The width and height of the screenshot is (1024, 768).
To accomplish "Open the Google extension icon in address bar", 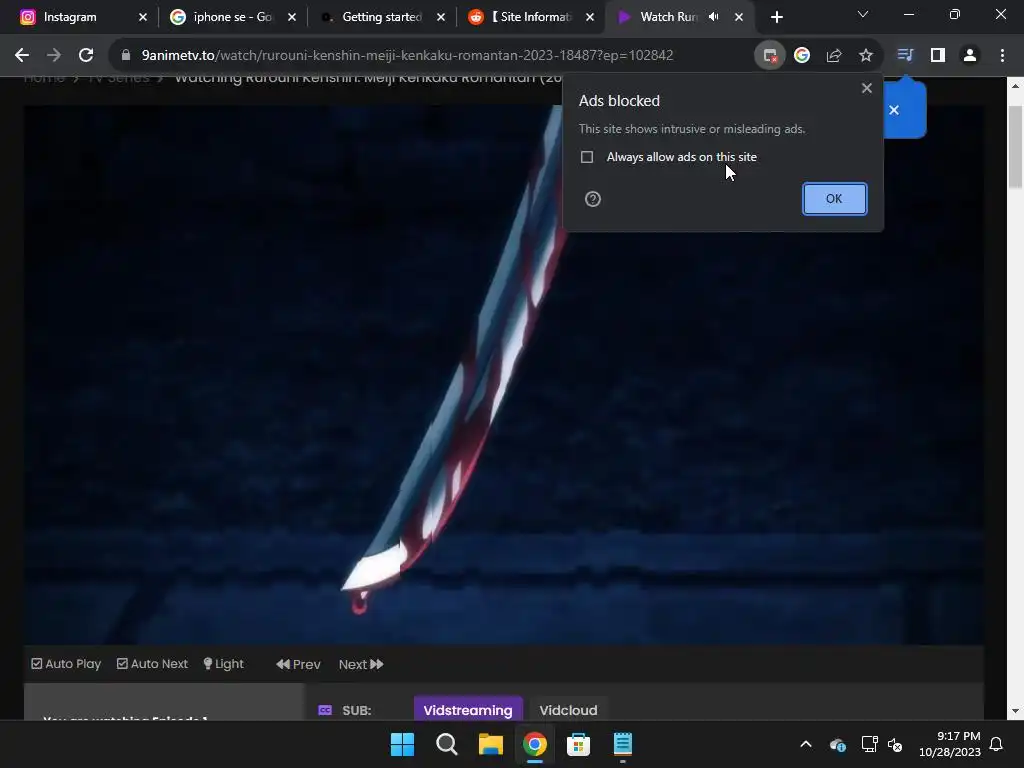I will (802, 56).
